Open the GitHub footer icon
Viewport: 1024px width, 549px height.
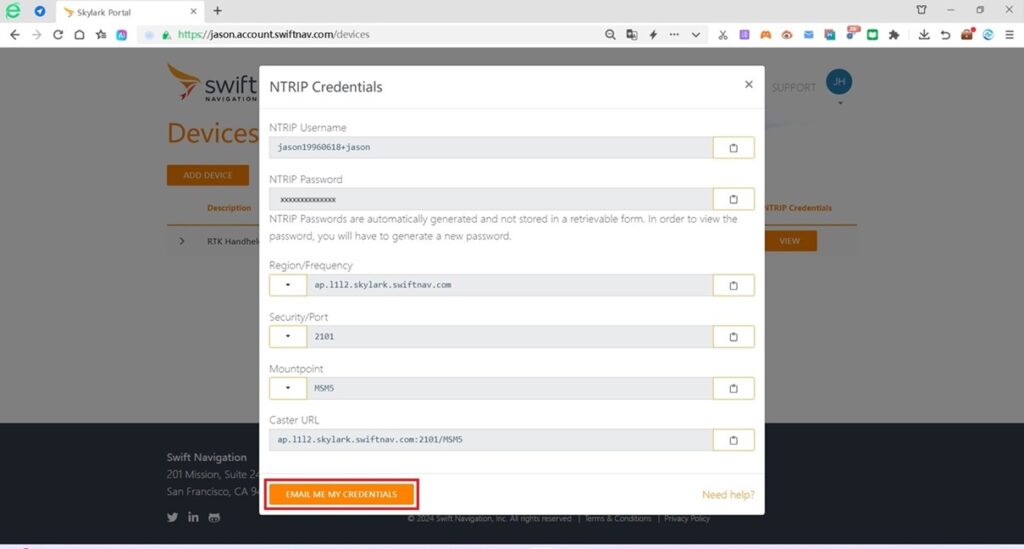click(214, 517)
